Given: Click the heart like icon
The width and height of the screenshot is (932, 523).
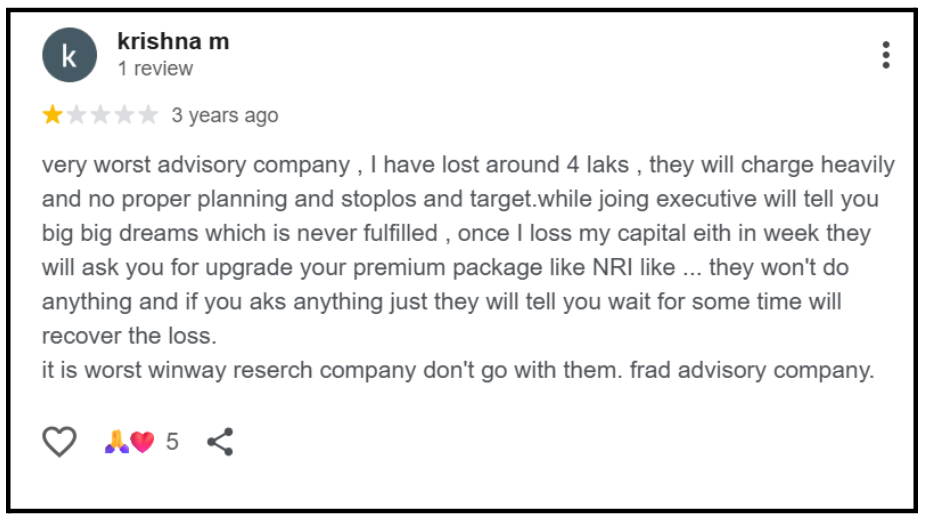Looking at the screenshot, I should click(x=59, y=441).
